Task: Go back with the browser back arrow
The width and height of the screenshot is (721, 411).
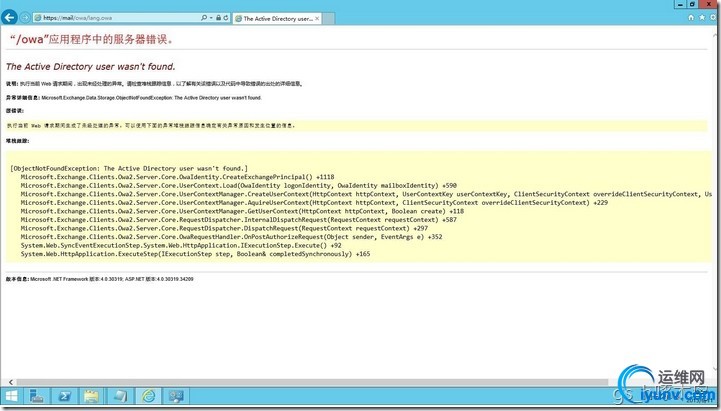Action: 9,17
